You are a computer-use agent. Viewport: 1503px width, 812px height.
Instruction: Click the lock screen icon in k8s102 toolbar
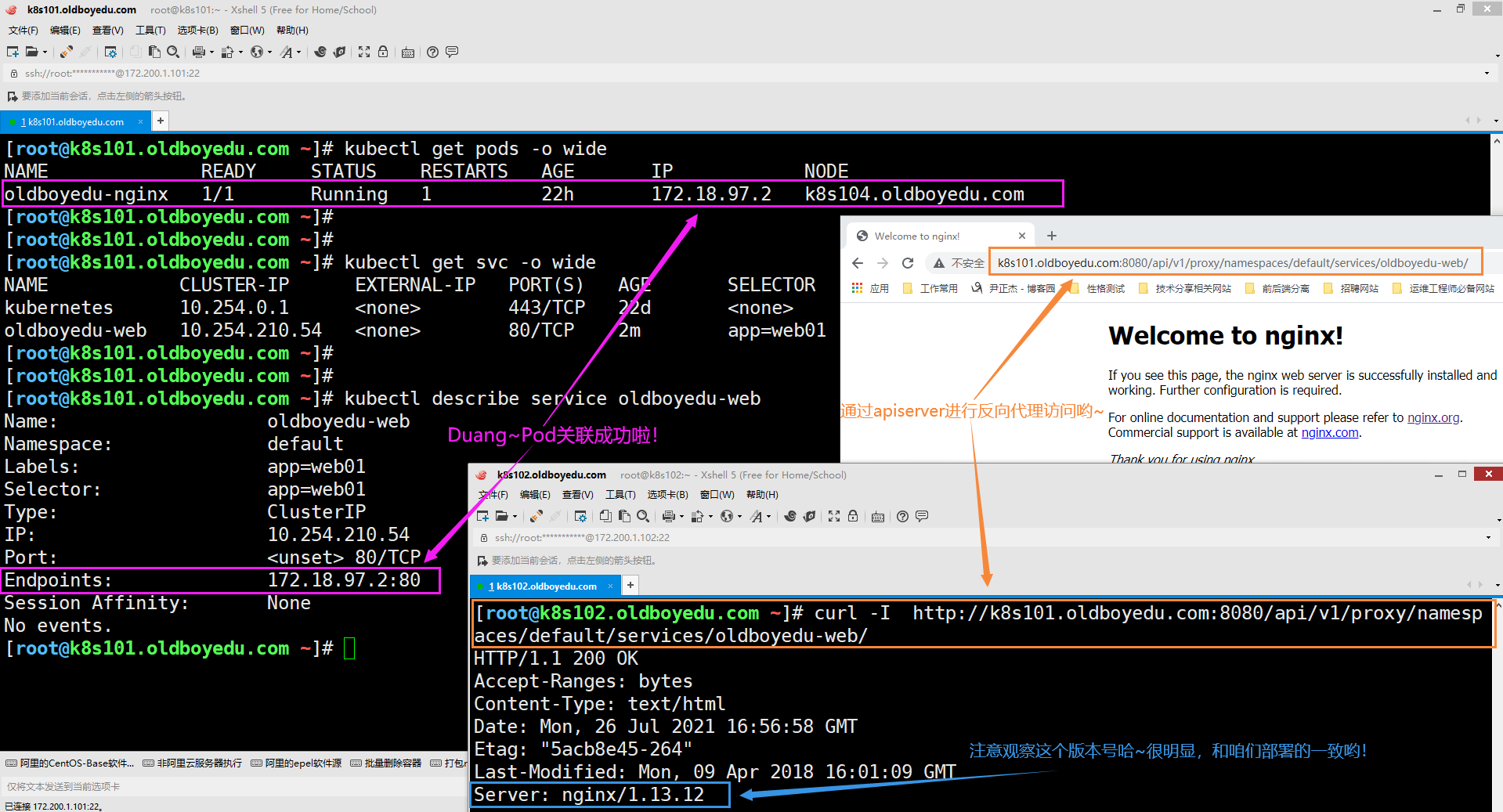(x=853, y=516)
